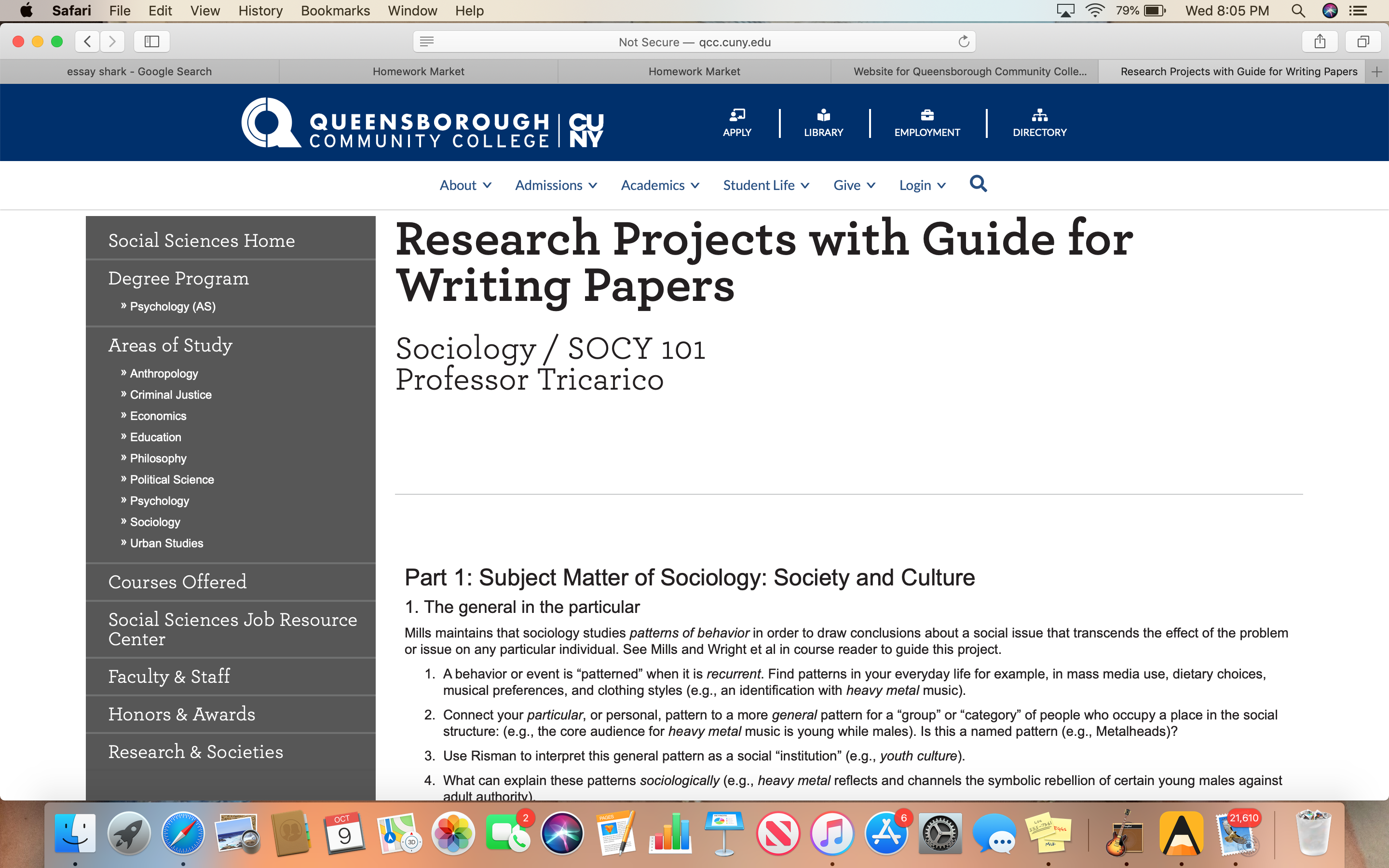Open Social Sciences Home in sidebar
The image size is (1389, 868).
pyautogui.click(x=202, y=240)
